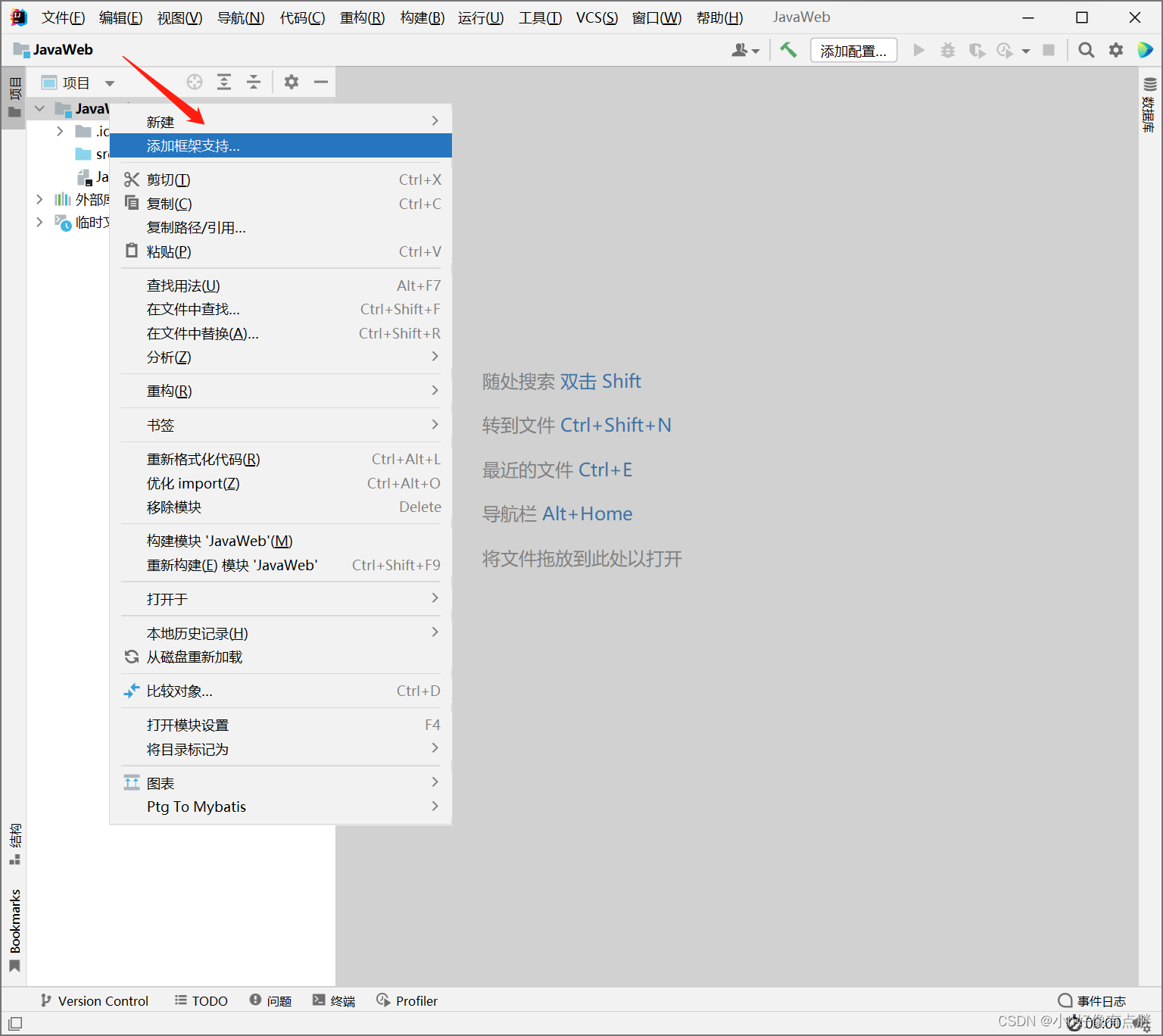Screen dimensions: 1163x1036
Task: Choose Find in Files (在文件中查找)
Action: (x=281, y=309)
